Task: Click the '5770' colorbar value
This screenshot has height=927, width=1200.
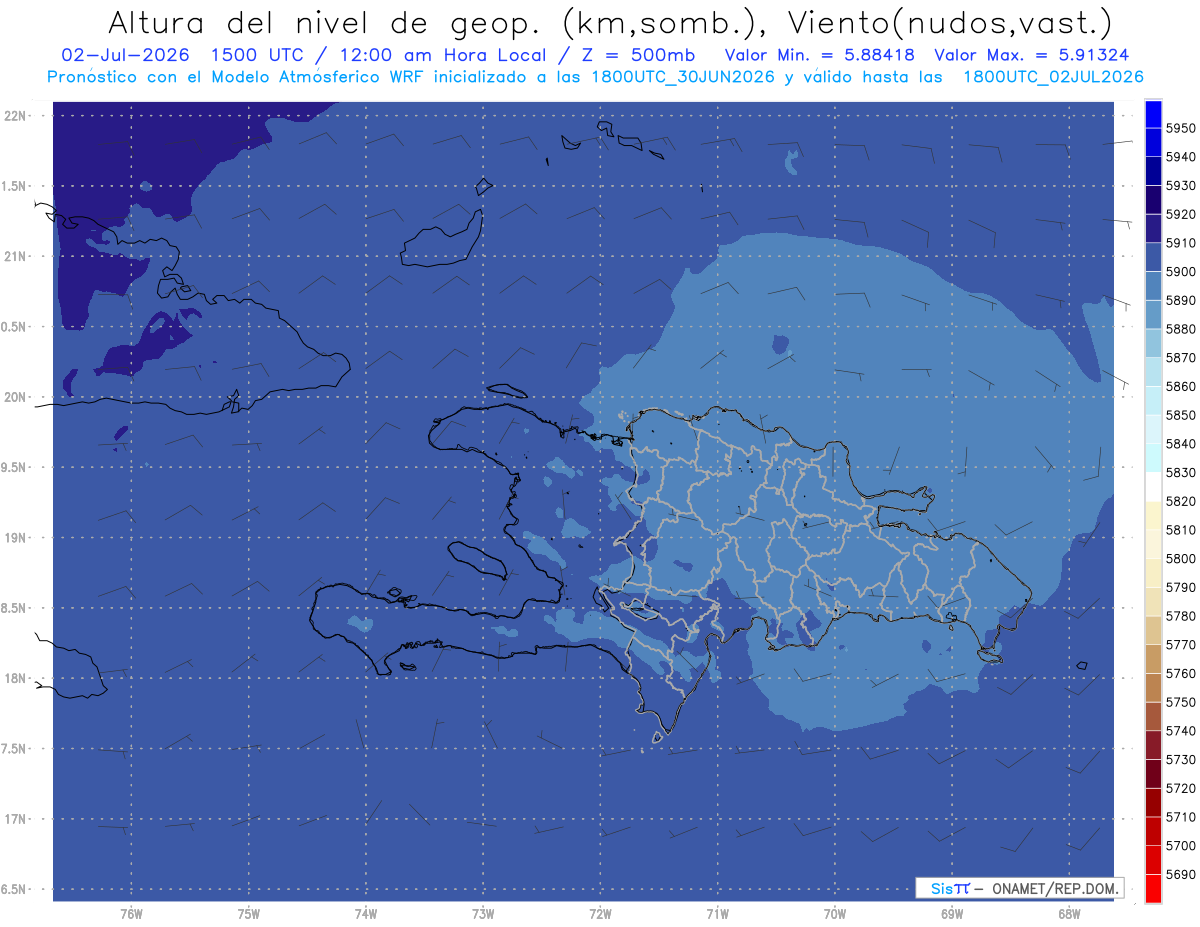Action: tap(1181, 644)
